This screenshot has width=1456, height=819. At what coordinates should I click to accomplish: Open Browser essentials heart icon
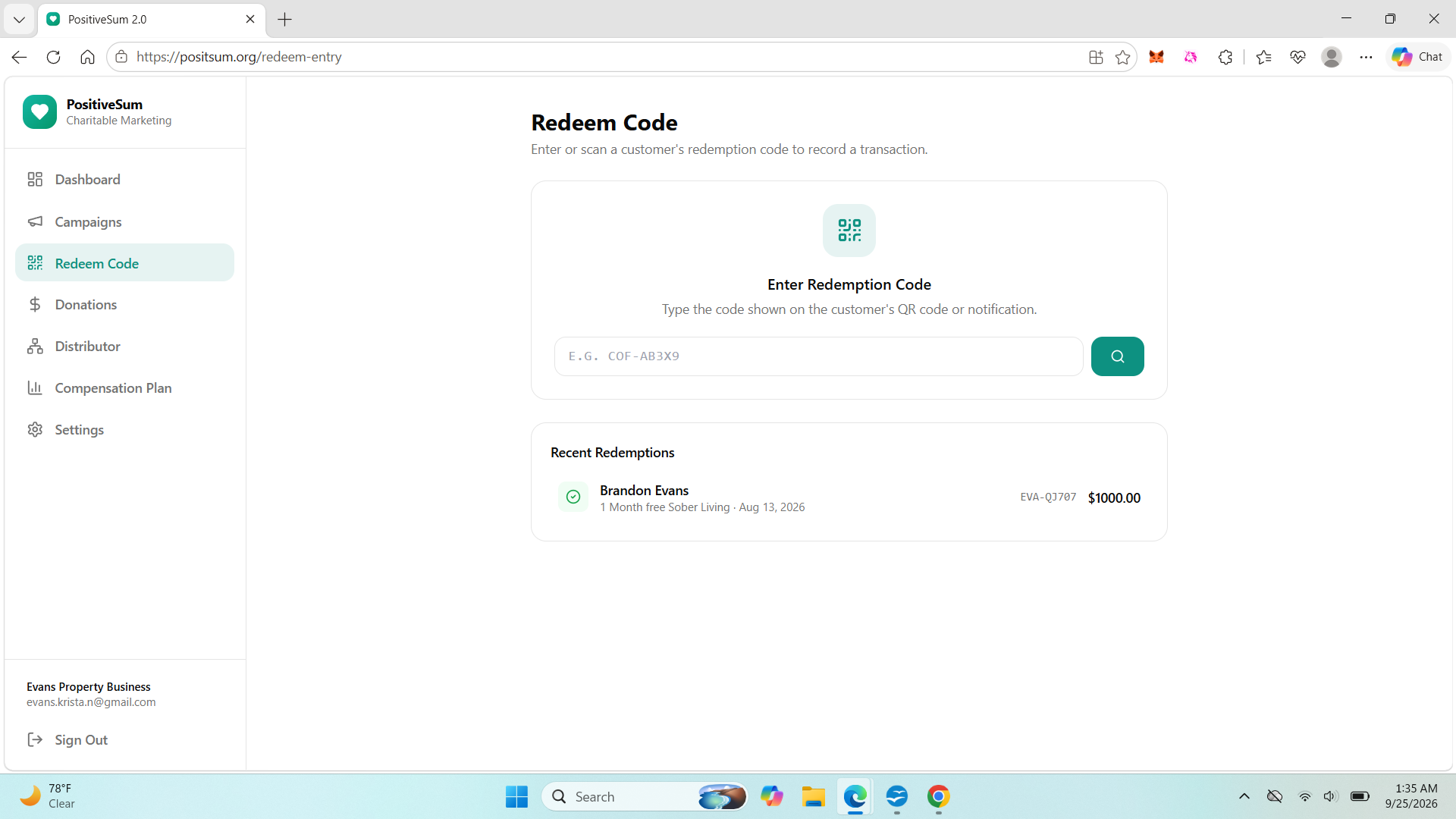coord(1298,57)
